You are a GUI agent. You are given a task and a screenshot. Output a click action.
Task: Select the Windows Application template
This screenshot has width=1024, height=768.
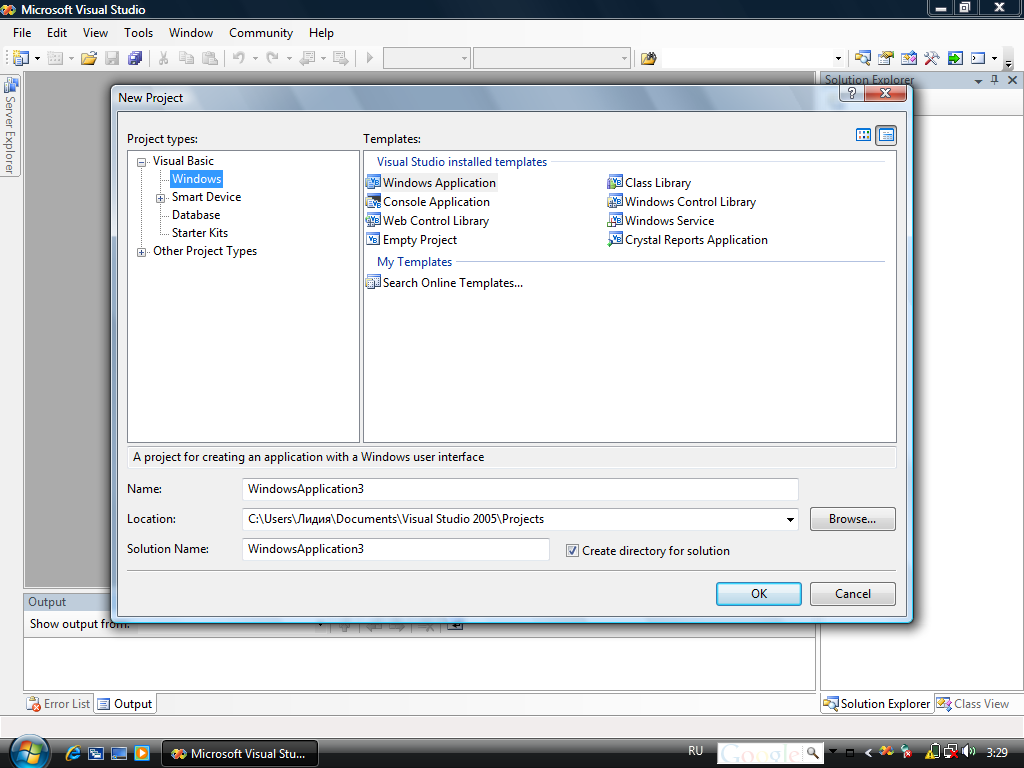click(431, 183)
